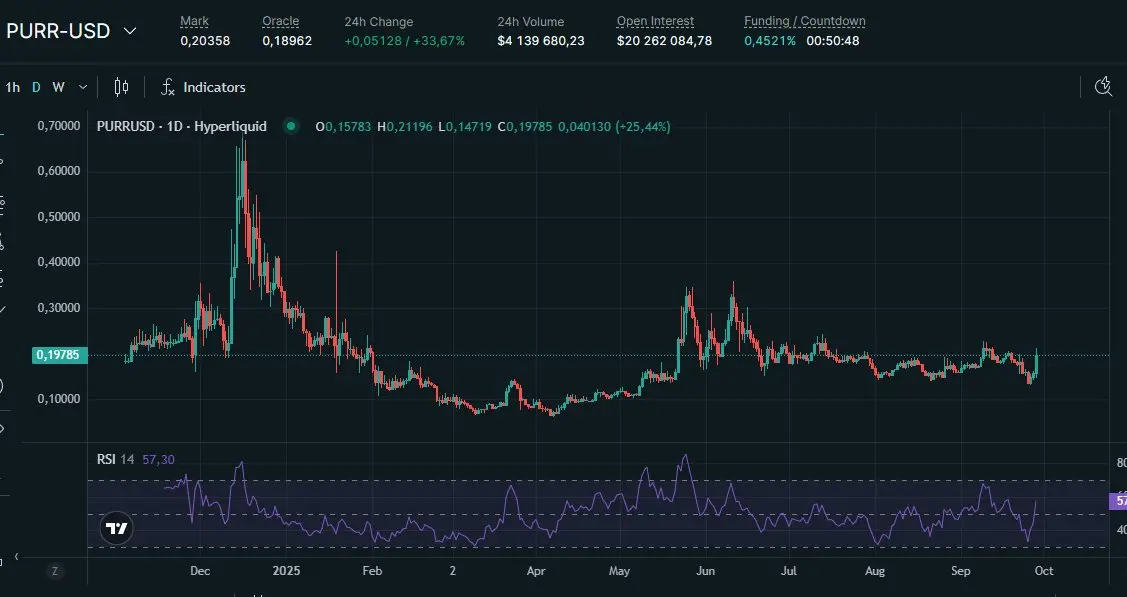Open Quick Search lightning magnifier icon
The image size is (1127, 597).
click(x=1103, y=87)
